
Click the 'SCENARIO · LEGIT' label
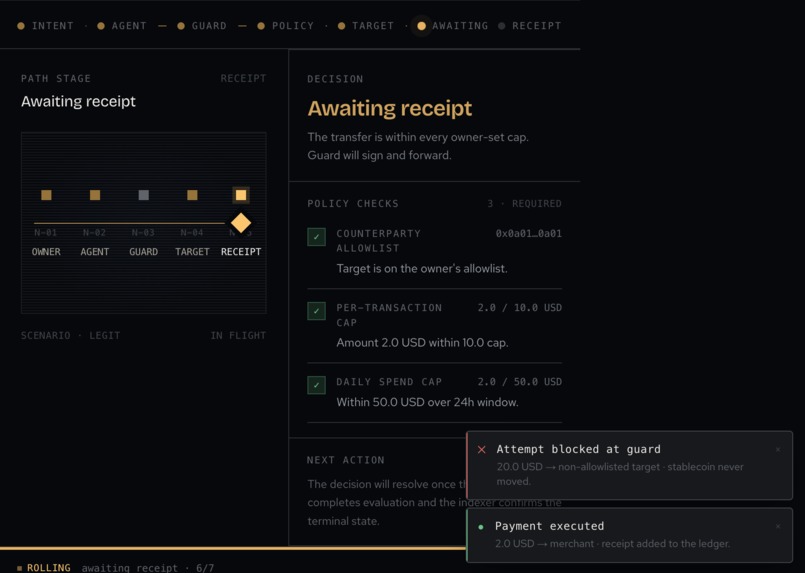[70, 336]
